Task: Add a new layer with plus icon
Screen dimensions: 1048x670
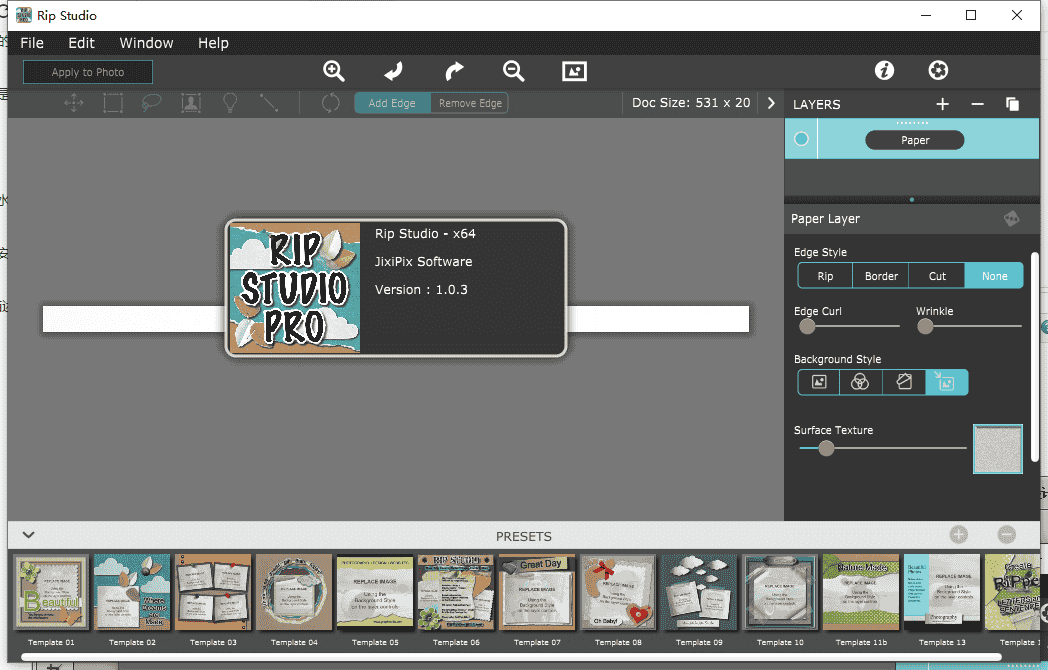Action: pos(942,104)
